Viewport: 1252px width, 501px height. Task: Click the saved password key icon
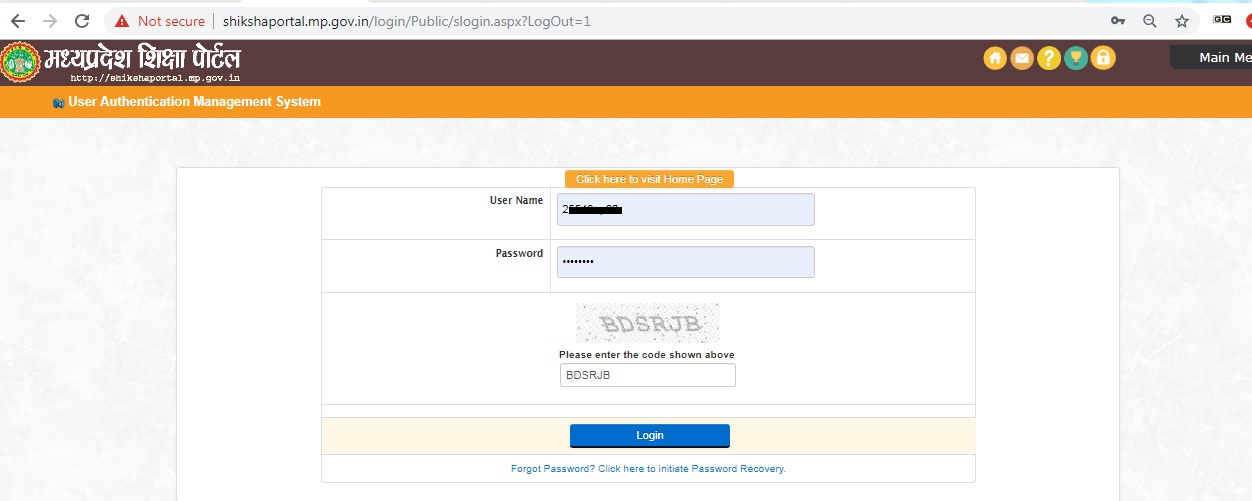click(1118, 20)
